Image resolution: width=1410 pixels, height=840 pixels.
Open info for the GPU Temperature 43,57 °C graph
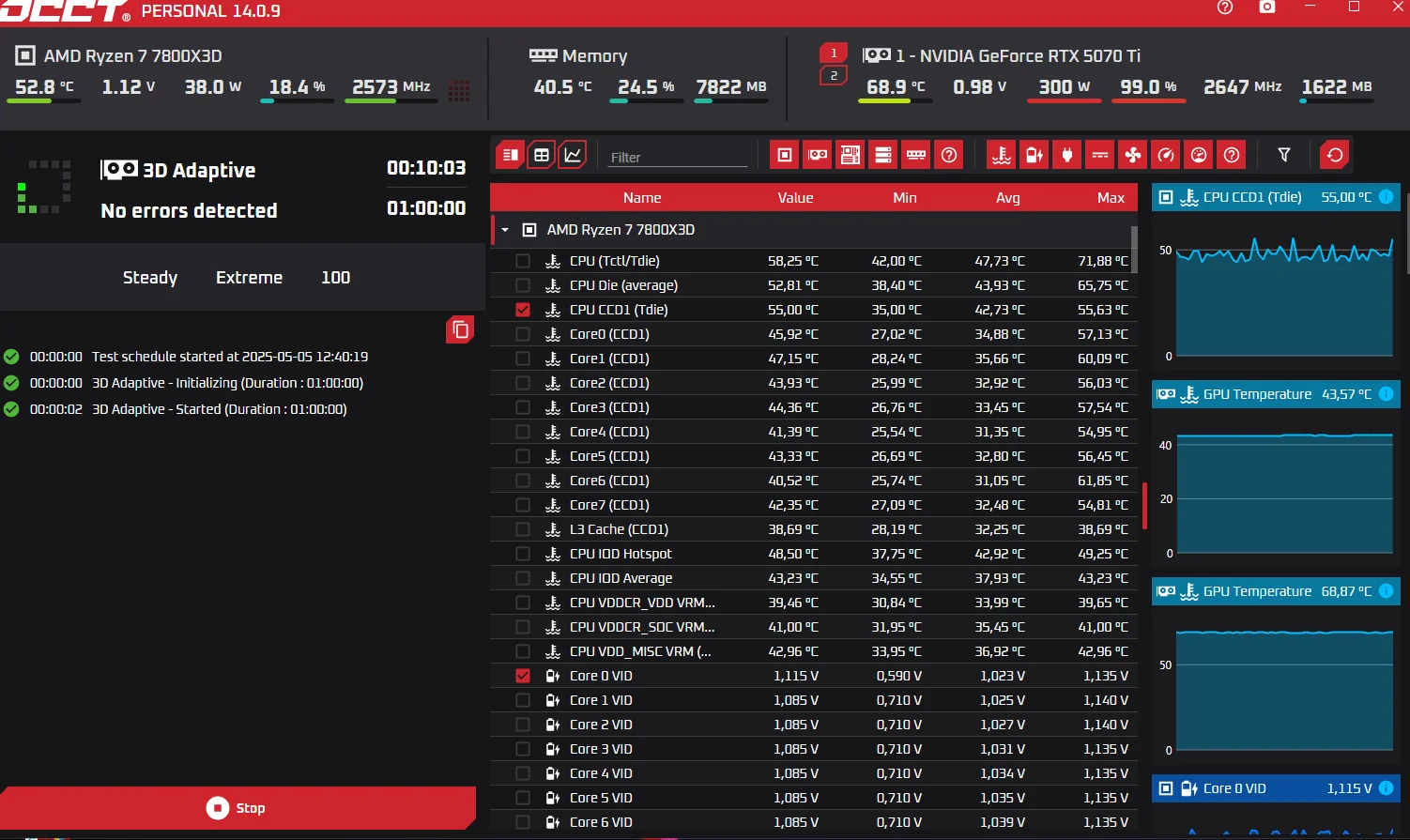pos(1386,394)
